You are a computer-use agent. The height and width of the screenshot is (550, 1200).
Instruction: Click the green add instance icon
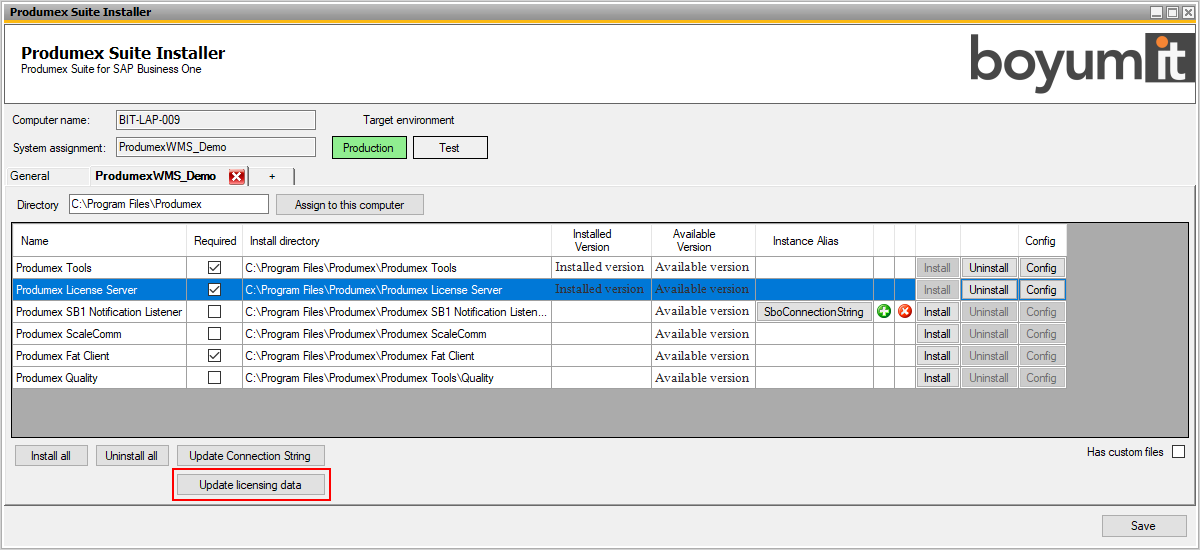pyautogui.click(x=884, y=311)
